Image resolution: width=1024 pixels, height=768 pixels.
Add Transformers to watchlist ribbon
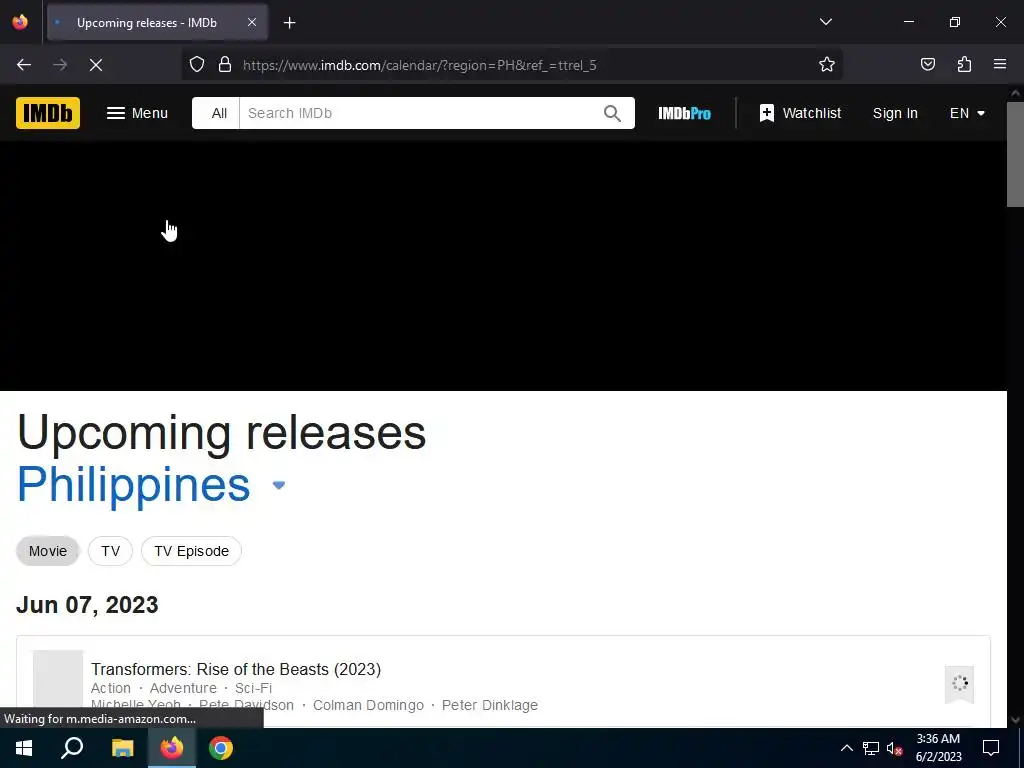click(959, 684)
